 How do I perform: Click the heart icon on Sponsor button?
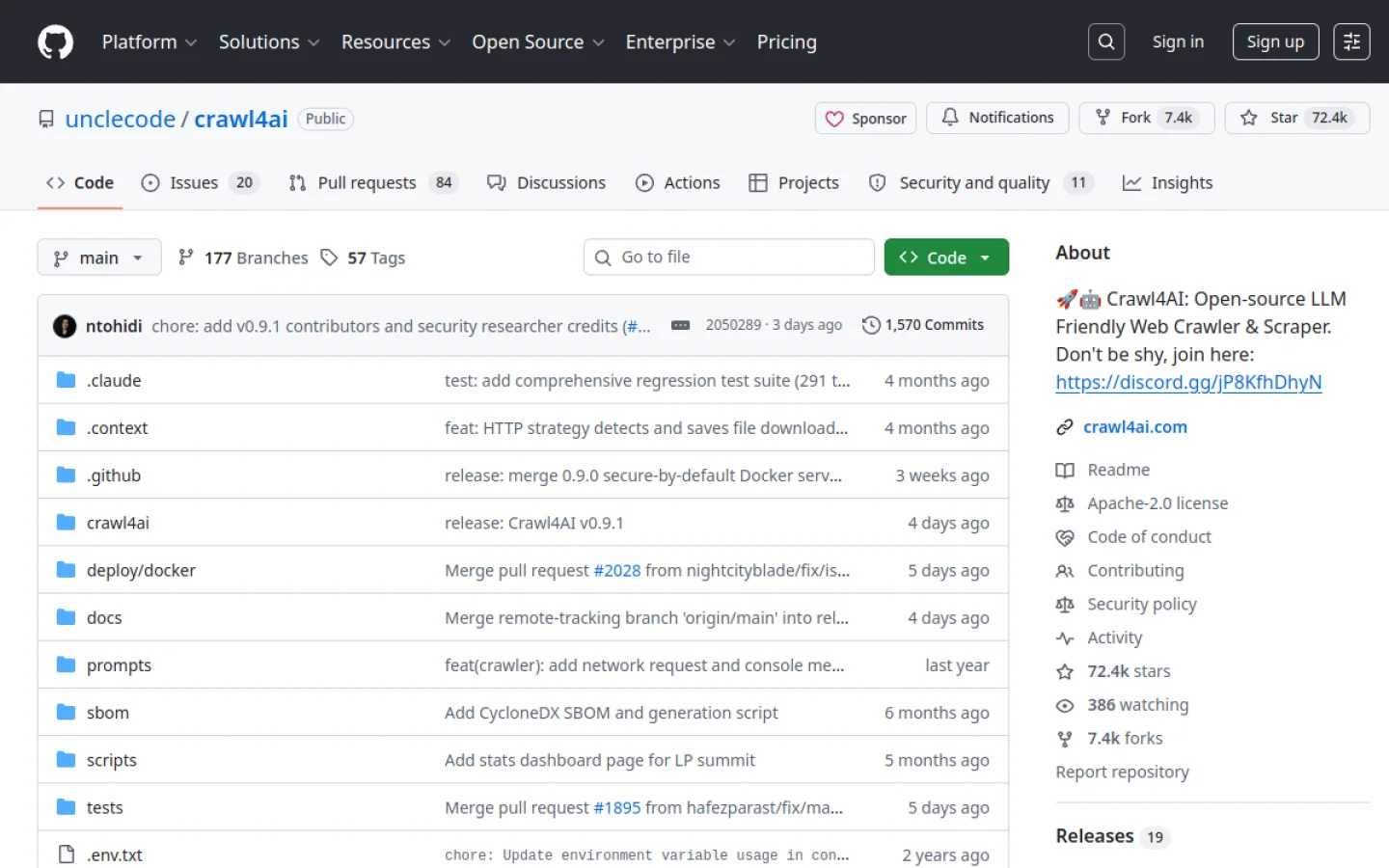[x=834, y=119]
